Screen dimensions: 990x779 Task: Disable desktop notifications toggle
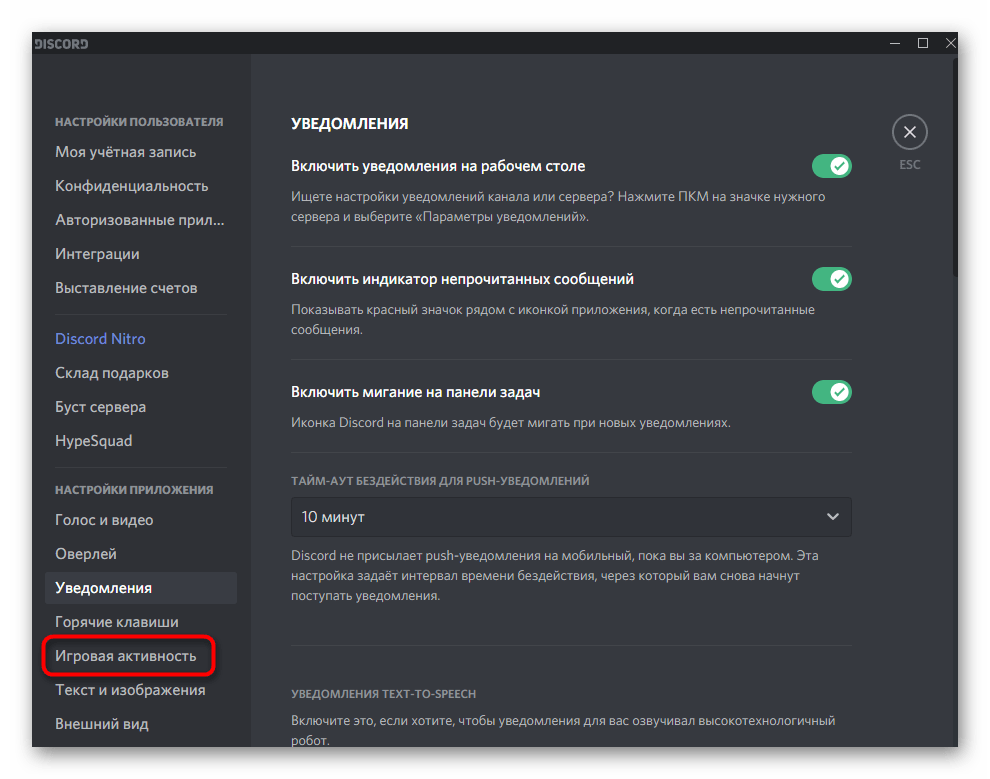click(x=831, y=166)
